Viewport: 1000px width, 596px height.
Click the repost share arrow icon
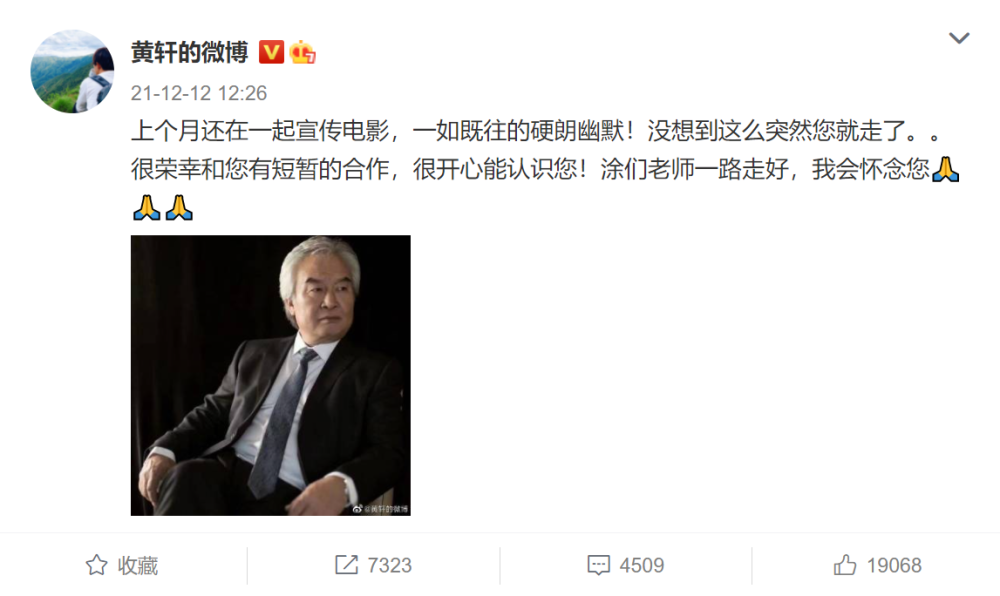point(346,565)
